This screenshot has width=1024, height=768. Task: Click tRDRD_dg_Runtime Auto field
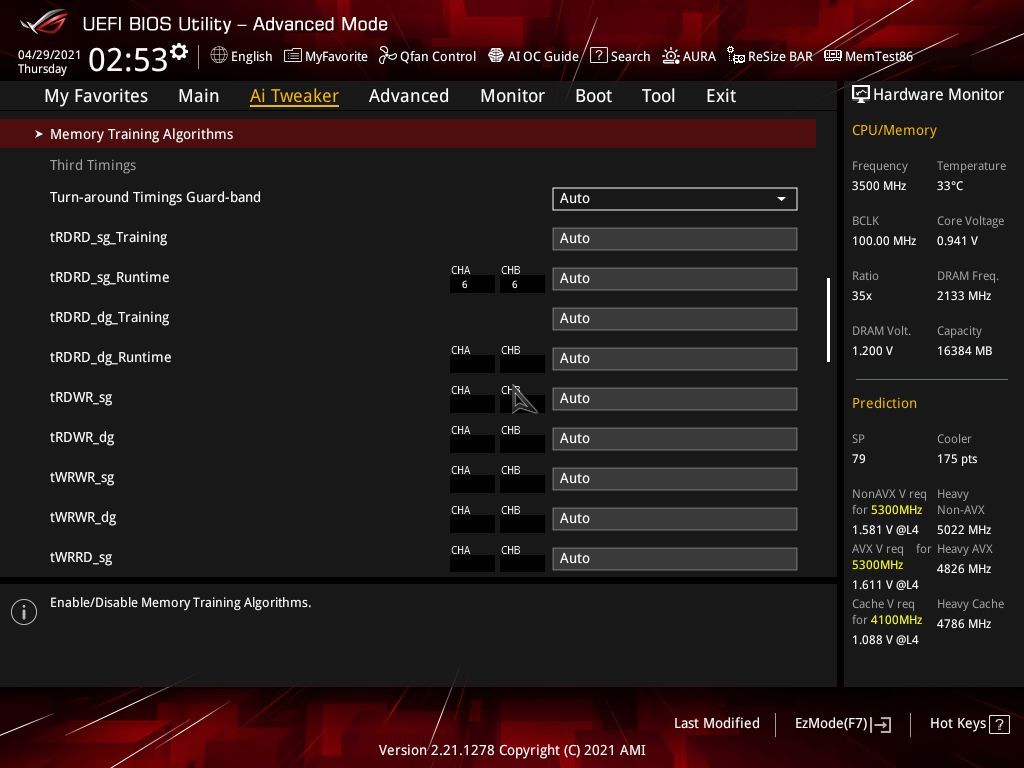point(675,359)
